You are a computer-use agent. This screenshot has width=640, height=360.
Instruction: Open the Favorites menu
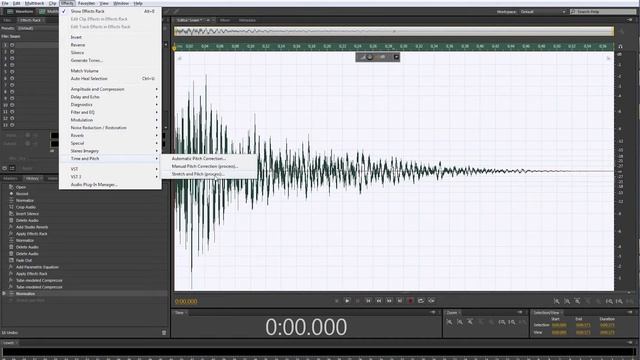click(x=86, y=3)
